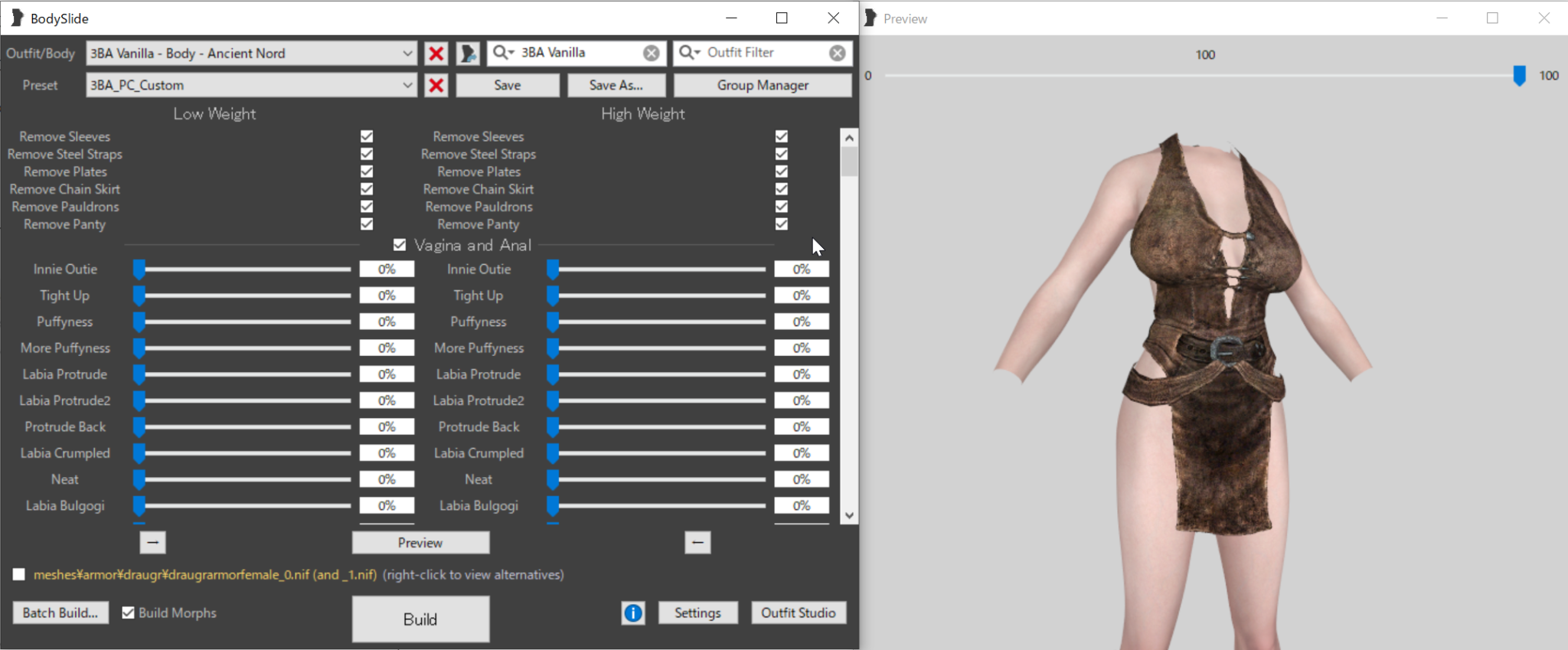Click the high weight Puffyness slider

(x=657, y=322)
